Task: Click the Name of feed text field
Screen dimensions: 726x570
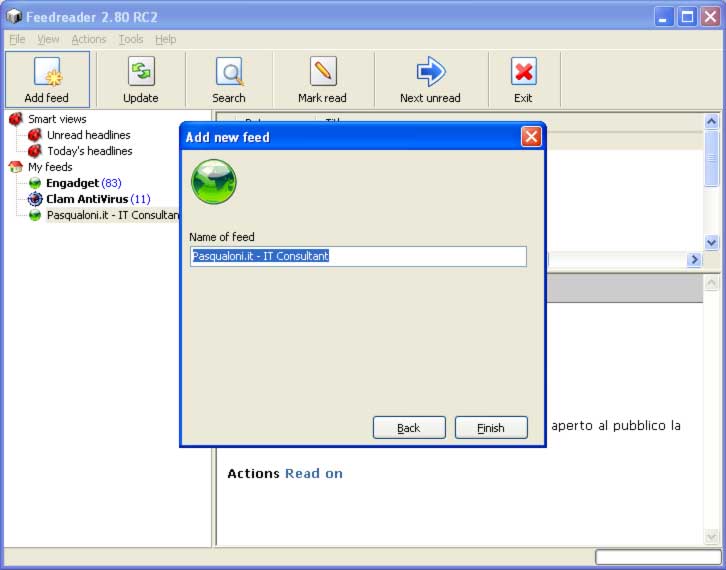Action: 358,256
